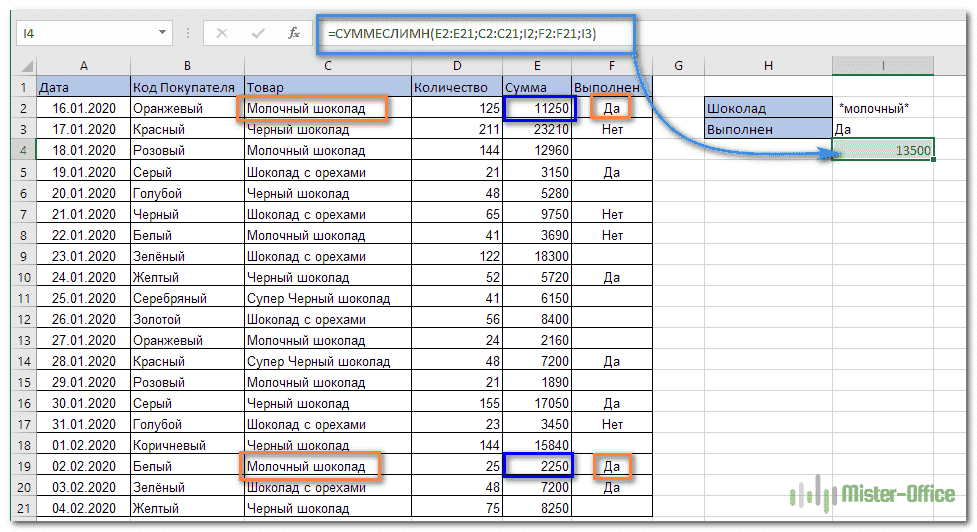
Task: Select the cell containing *молочный* criterion
Action: point(883,108)
